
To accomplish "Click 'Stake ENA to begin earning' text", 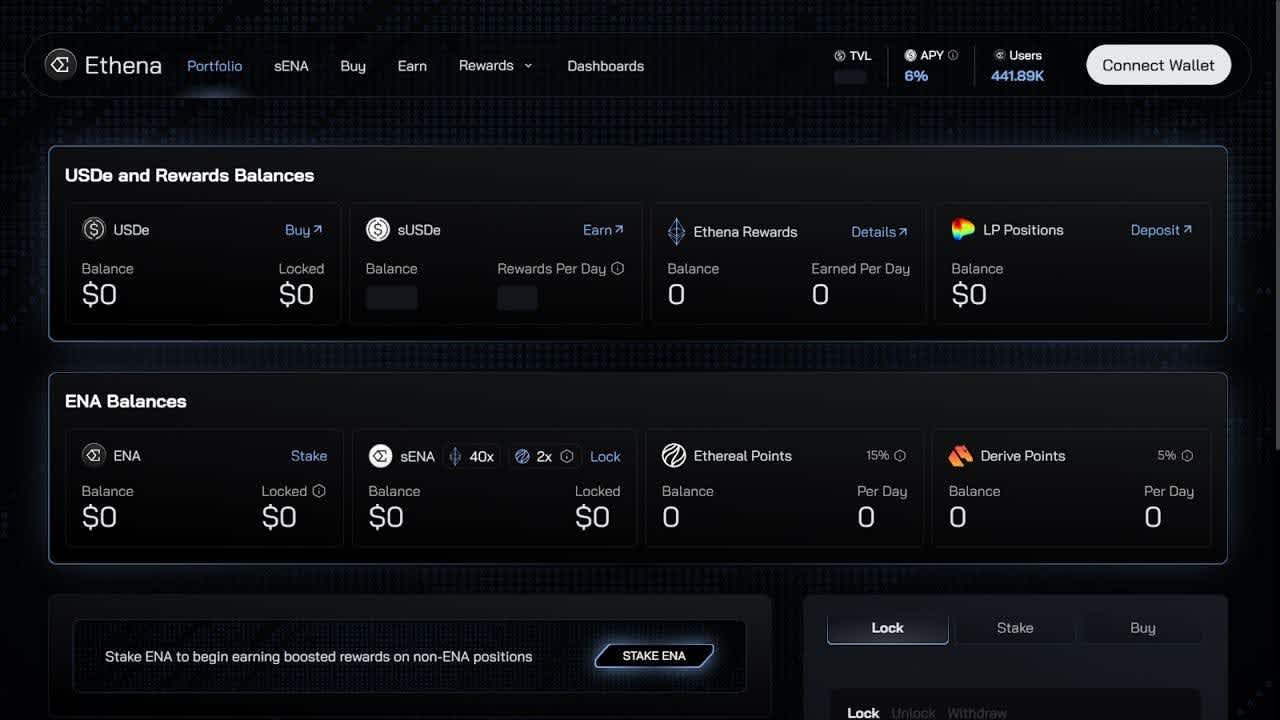I will (318, 657).
